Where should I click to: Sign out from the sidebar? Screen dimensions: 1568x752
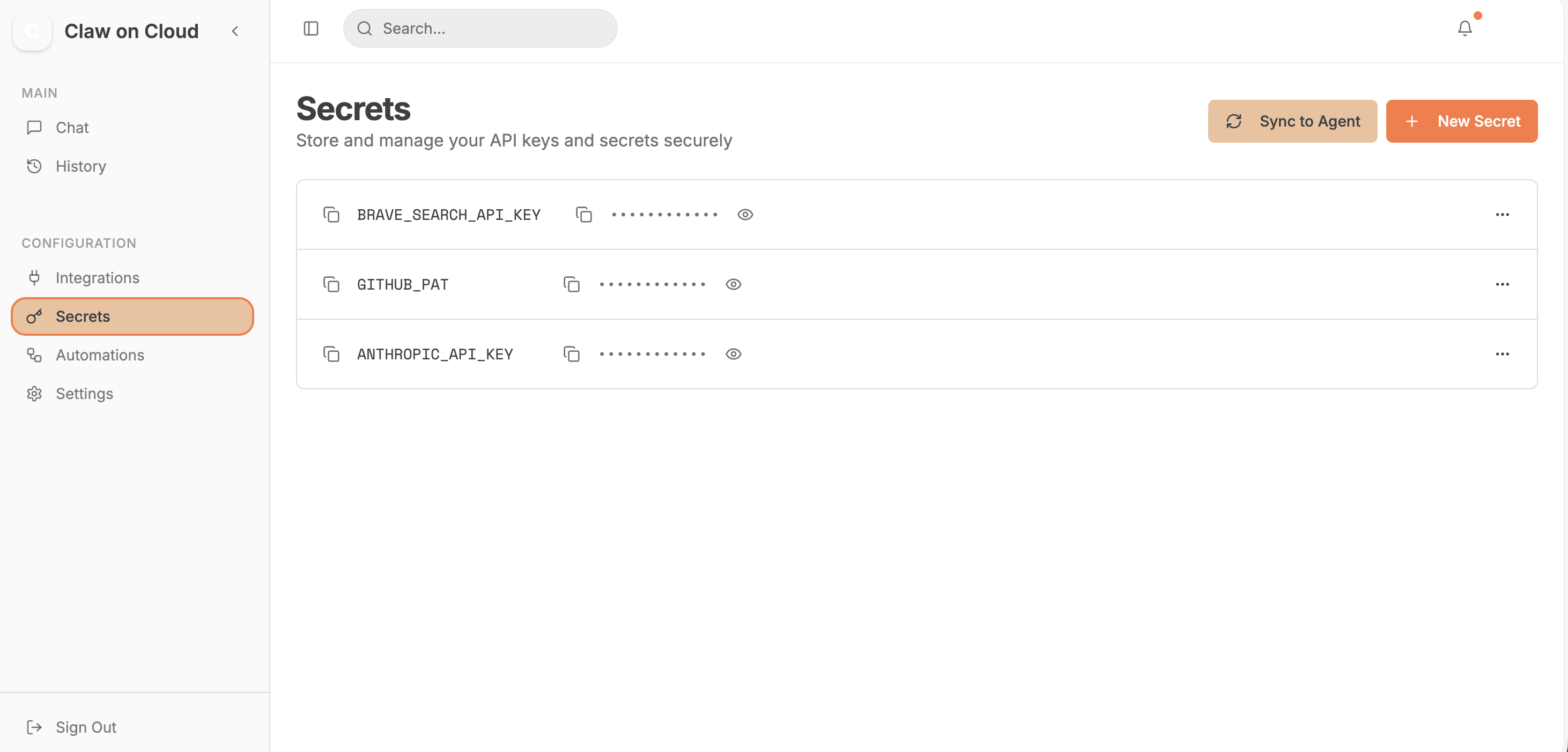tap(85, 727)
